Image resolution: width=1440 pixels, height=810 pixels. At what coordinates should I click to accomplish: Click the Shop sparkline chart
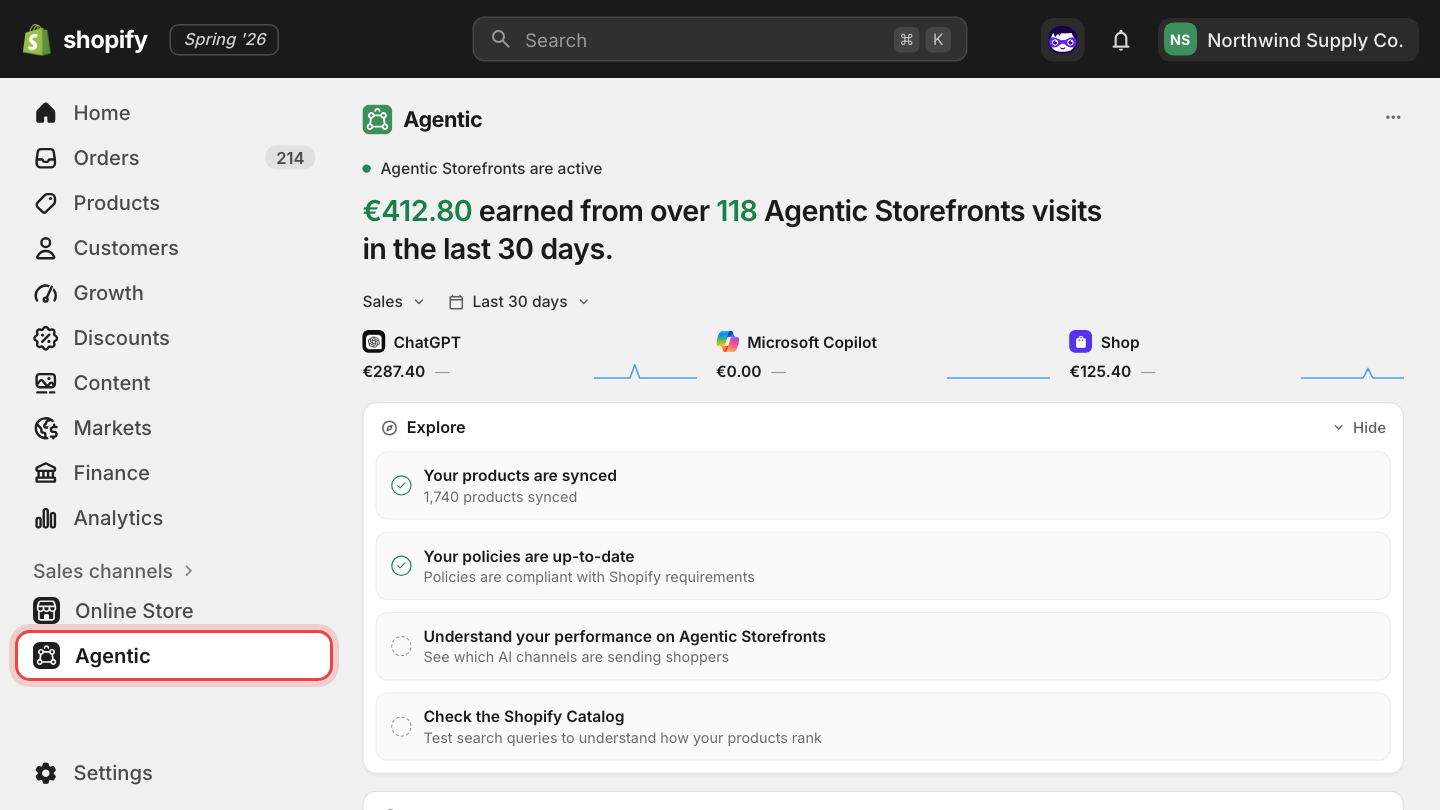1352,372
